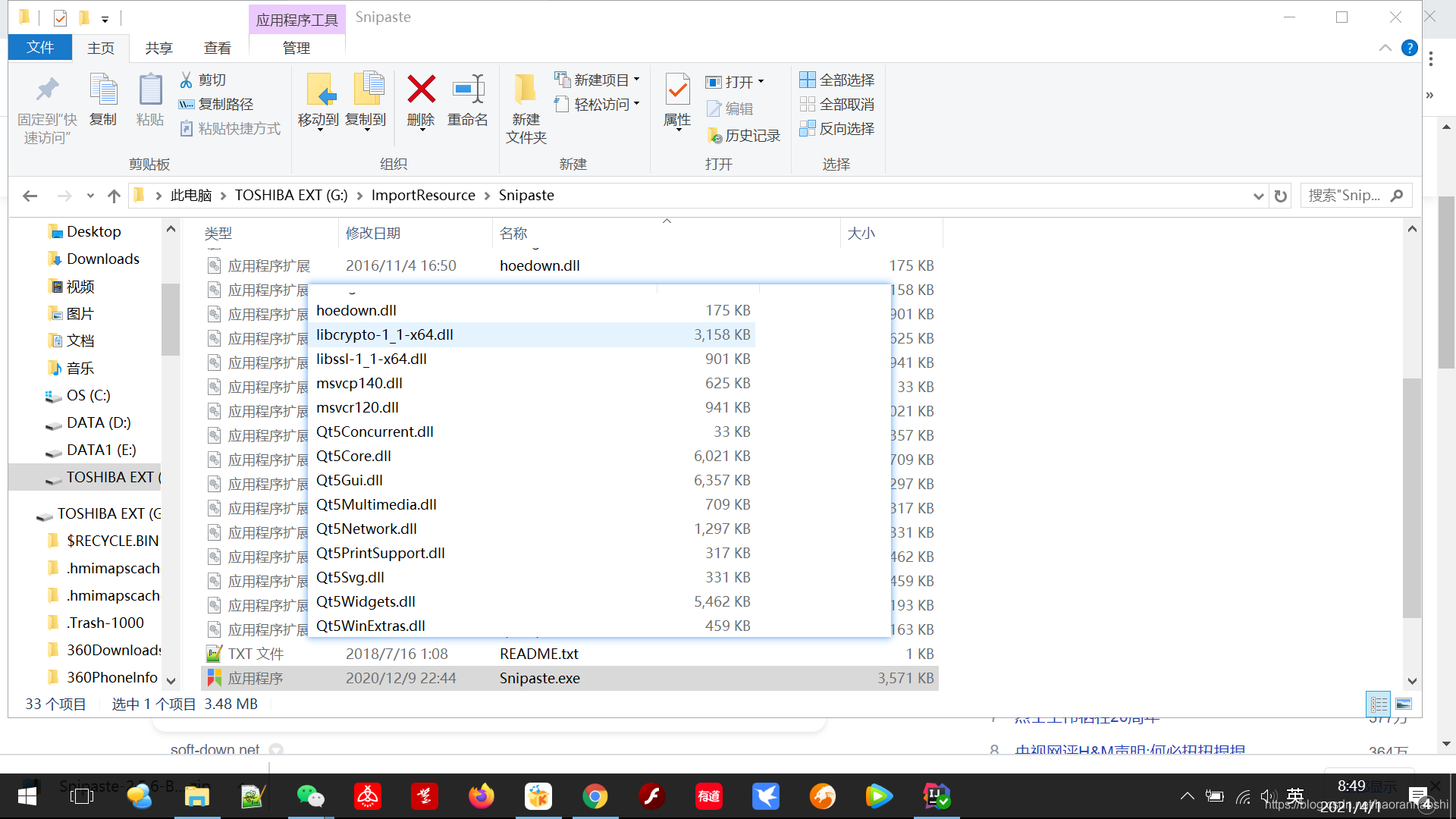The width and height of the screenshot is (1456, 819).
Task: Switch to the View (查看) tab
Action: click(218, 48)
